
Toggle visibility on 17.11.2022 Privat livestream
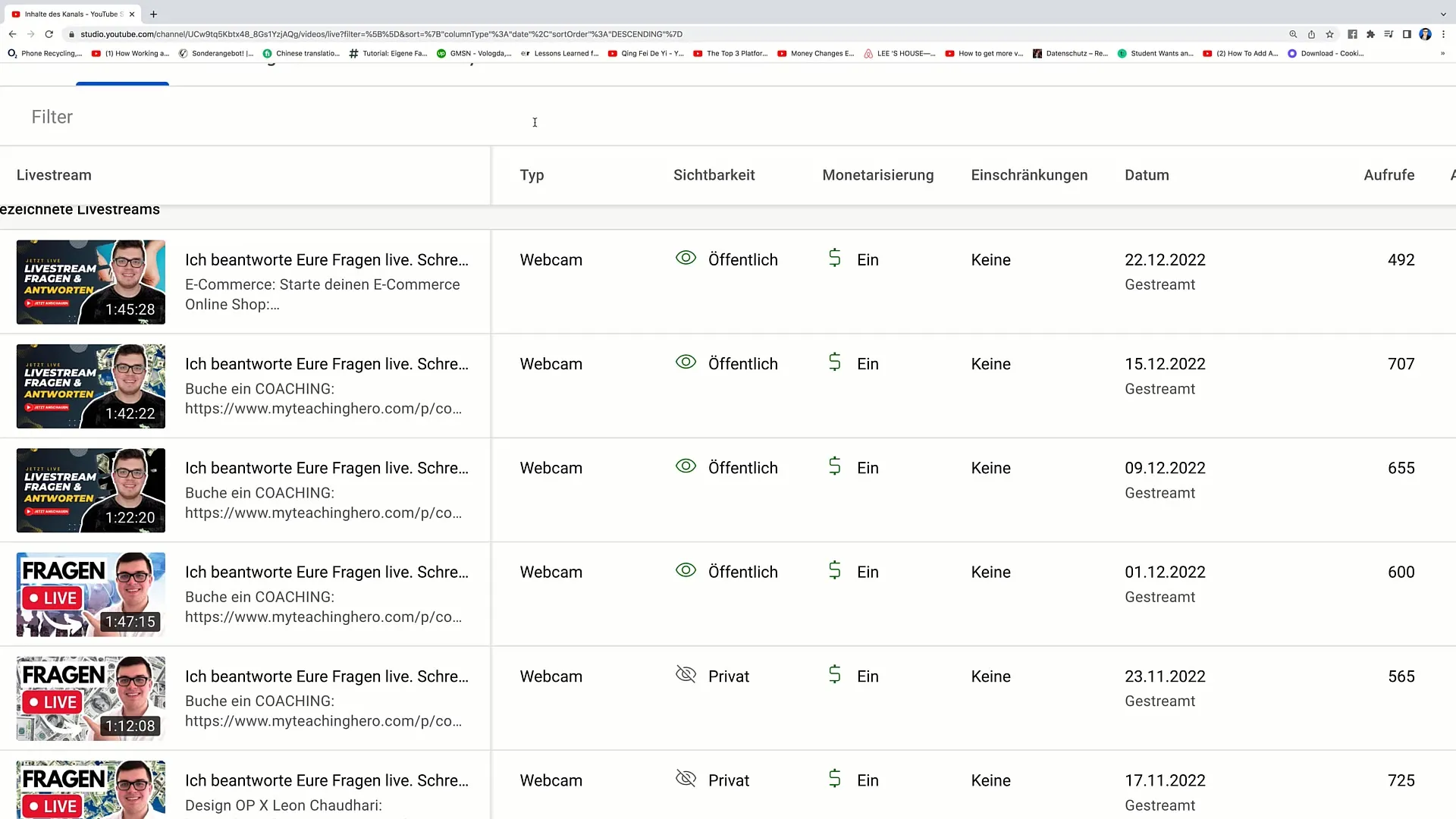[686, 779]
